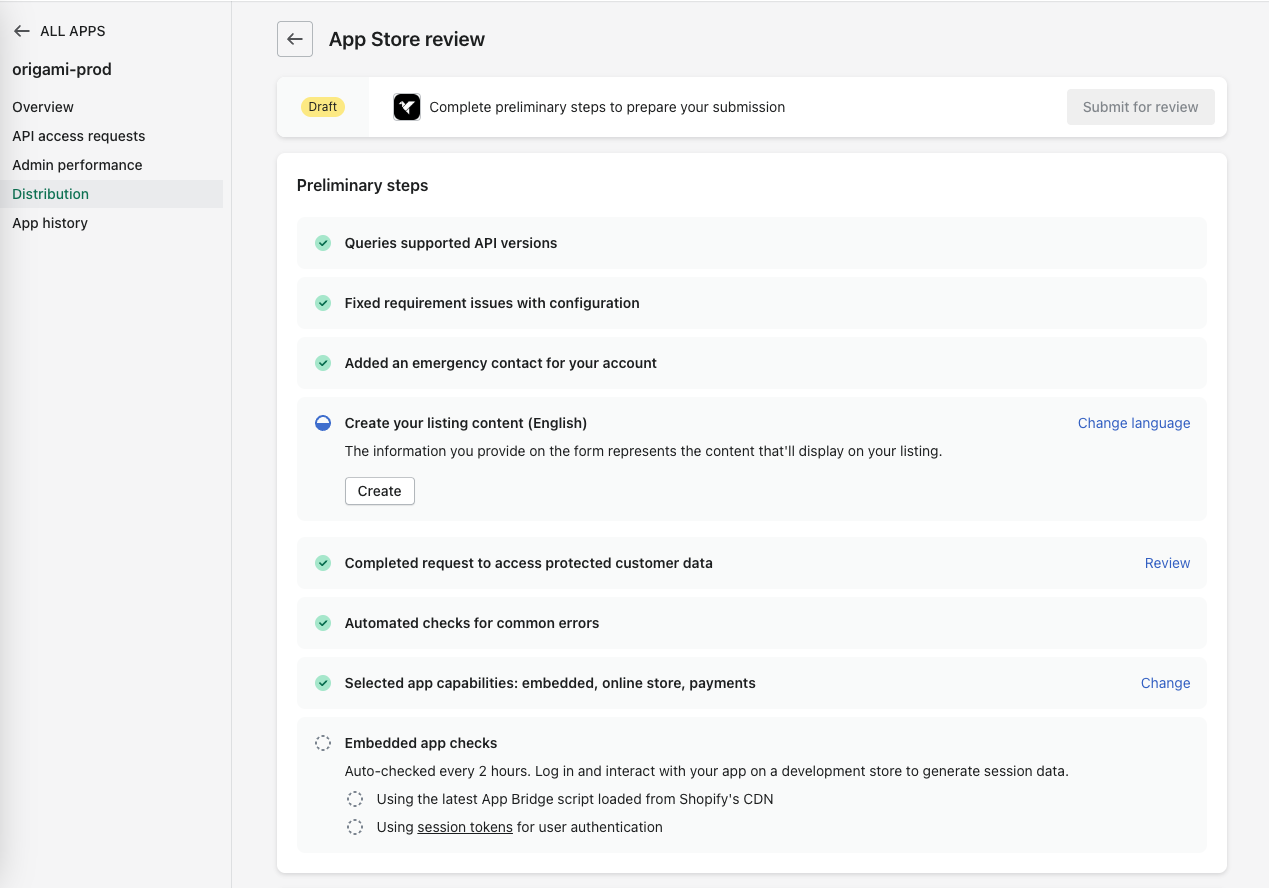Click dashed circle for session tokens check

tap(355, 827)
